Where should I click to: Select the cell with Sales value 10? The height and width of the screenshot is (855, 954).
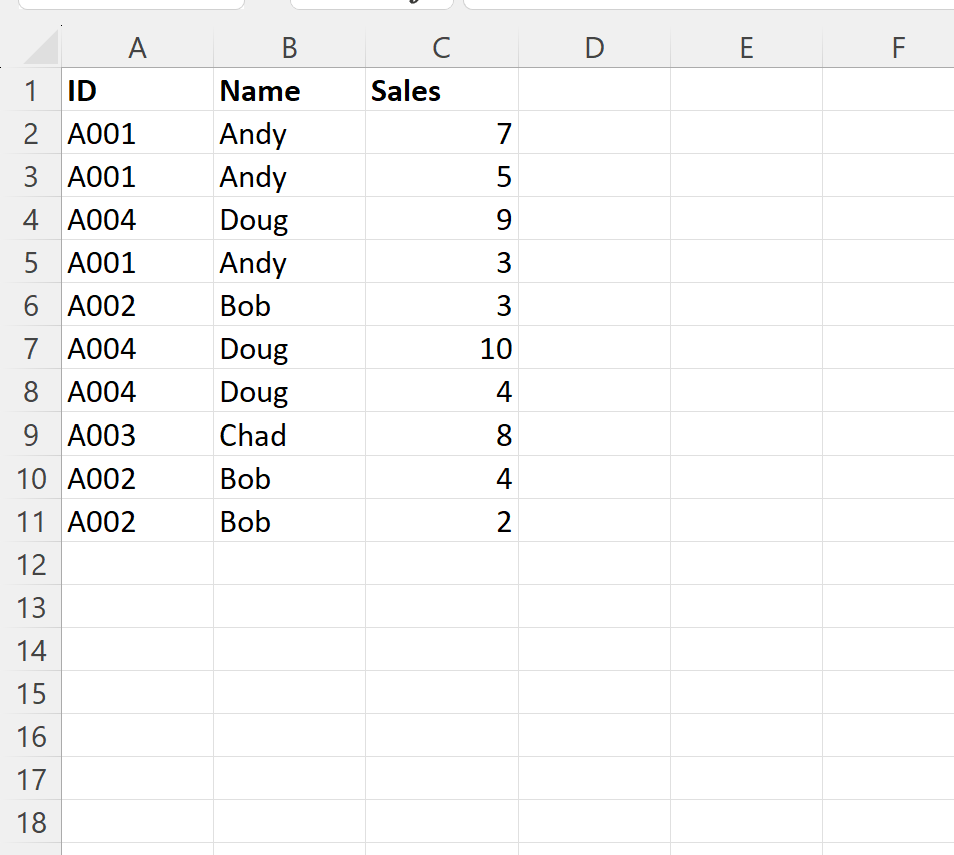(x=442, y=347)
